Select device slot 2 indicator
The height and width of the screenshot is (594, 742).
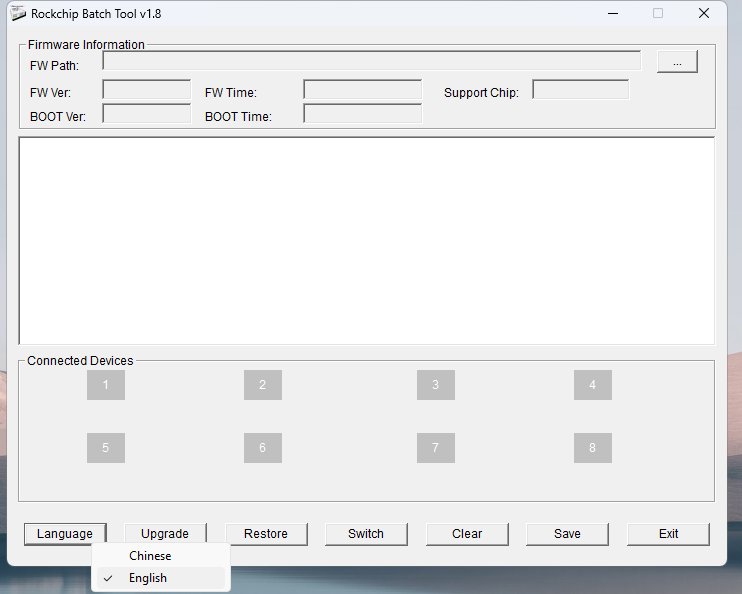262,385
